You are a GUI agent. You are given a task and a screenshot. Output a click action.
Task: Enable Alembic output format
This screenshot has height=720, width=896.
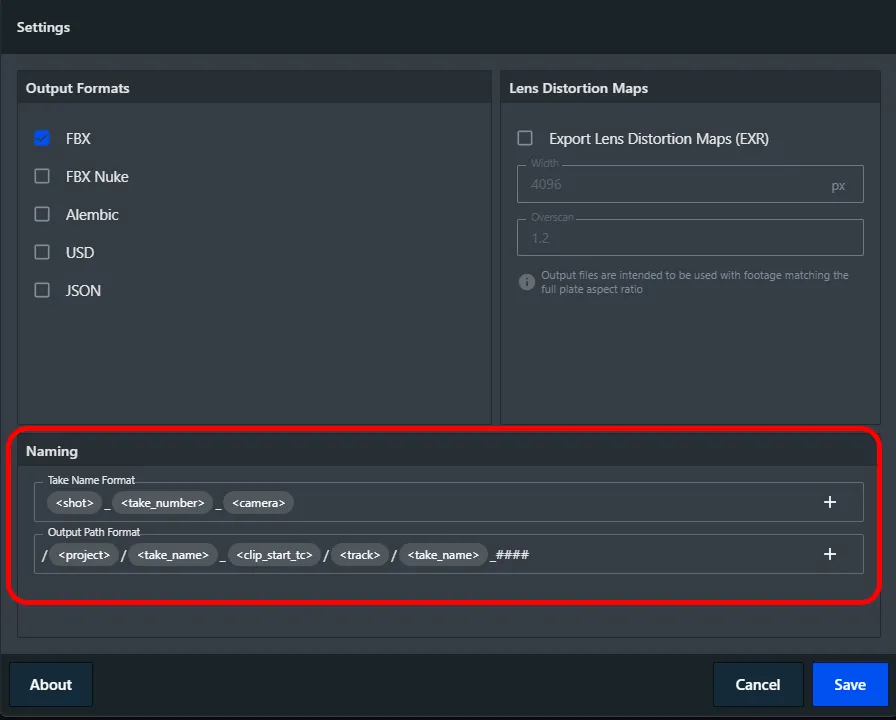pos(42,214)
